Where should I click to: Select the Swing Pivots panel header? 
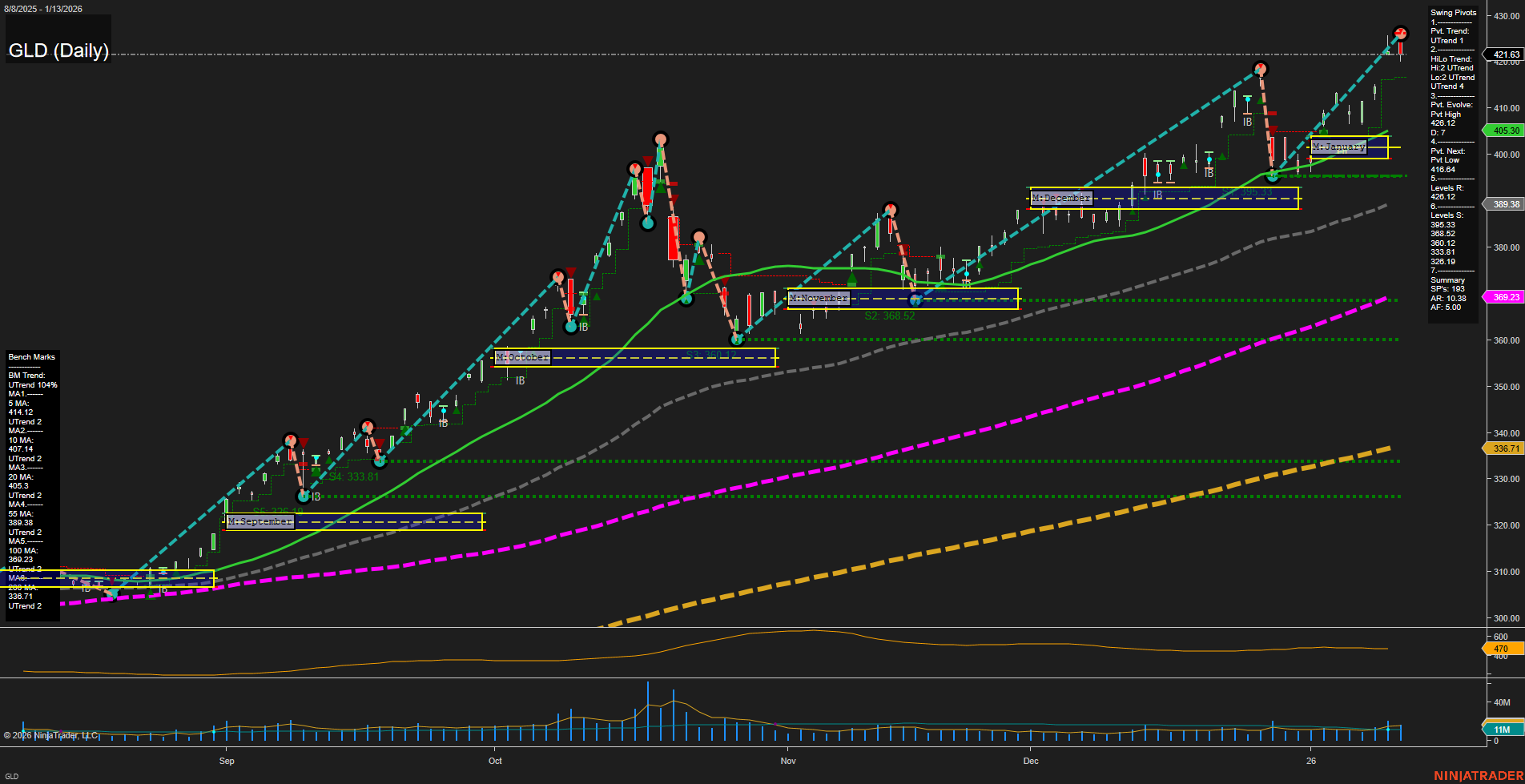[1452, 12]
